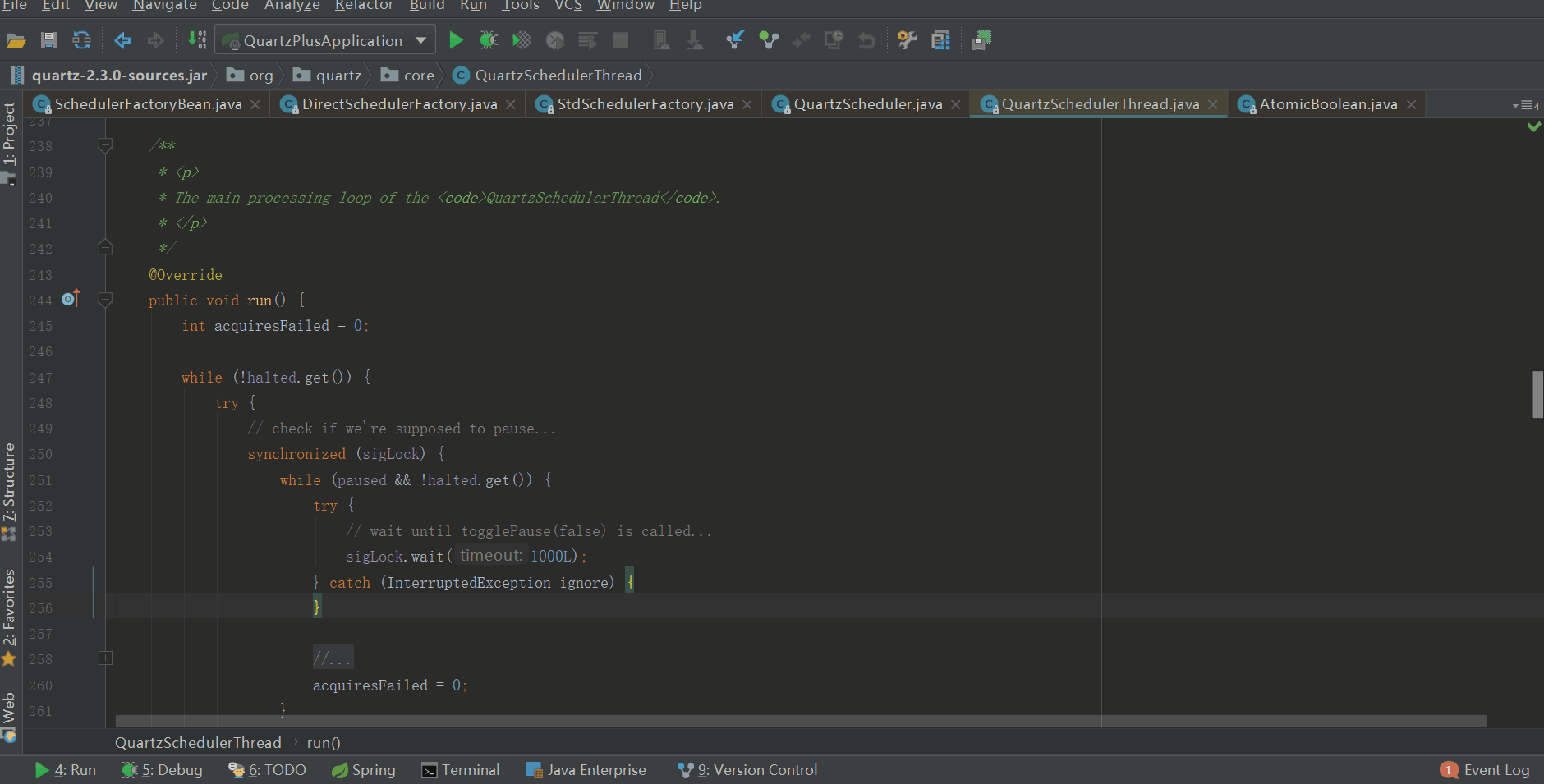Open the Run tool window
Image resolution: width=1544 pixels, height=784 pixels.
point(66,770)
